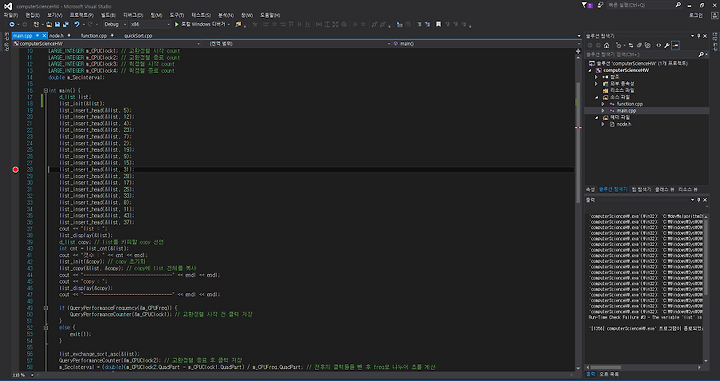The width and height of the screenshot is (720, 381).
Task: Expand function.cpp in Solution Explorer
Action: [x=603, y=104]
